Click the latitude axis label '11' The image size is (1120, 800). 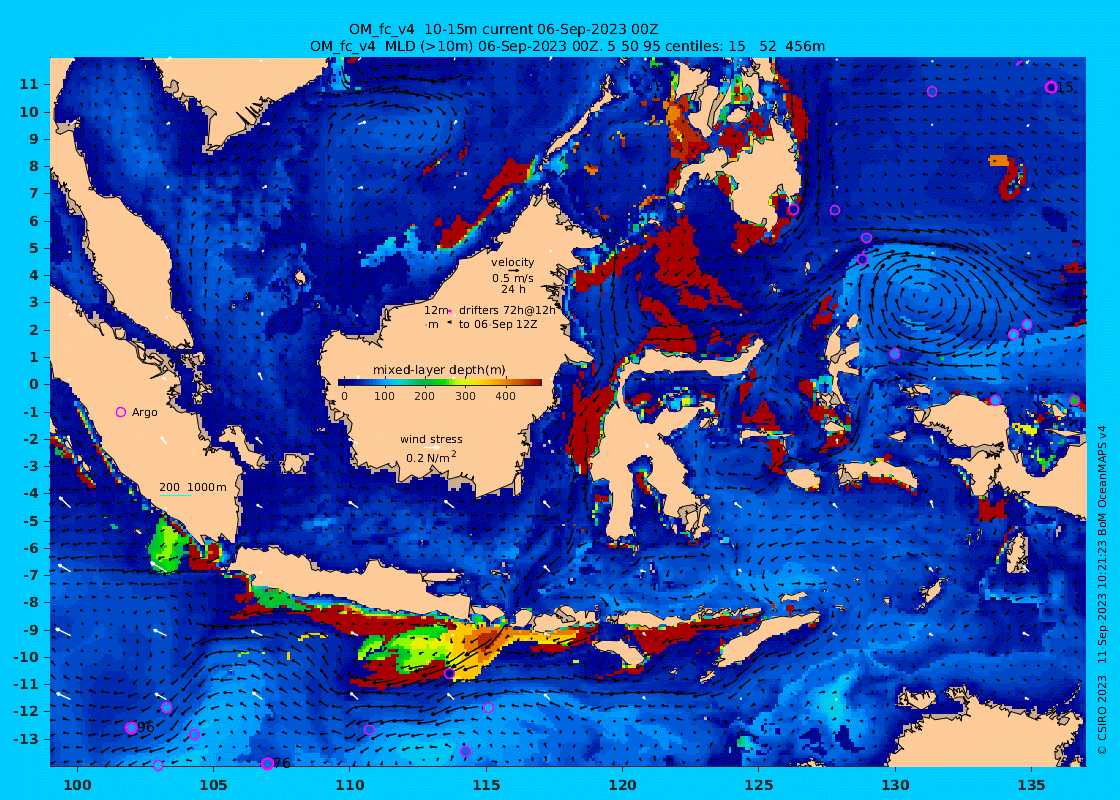pos(29,84)
